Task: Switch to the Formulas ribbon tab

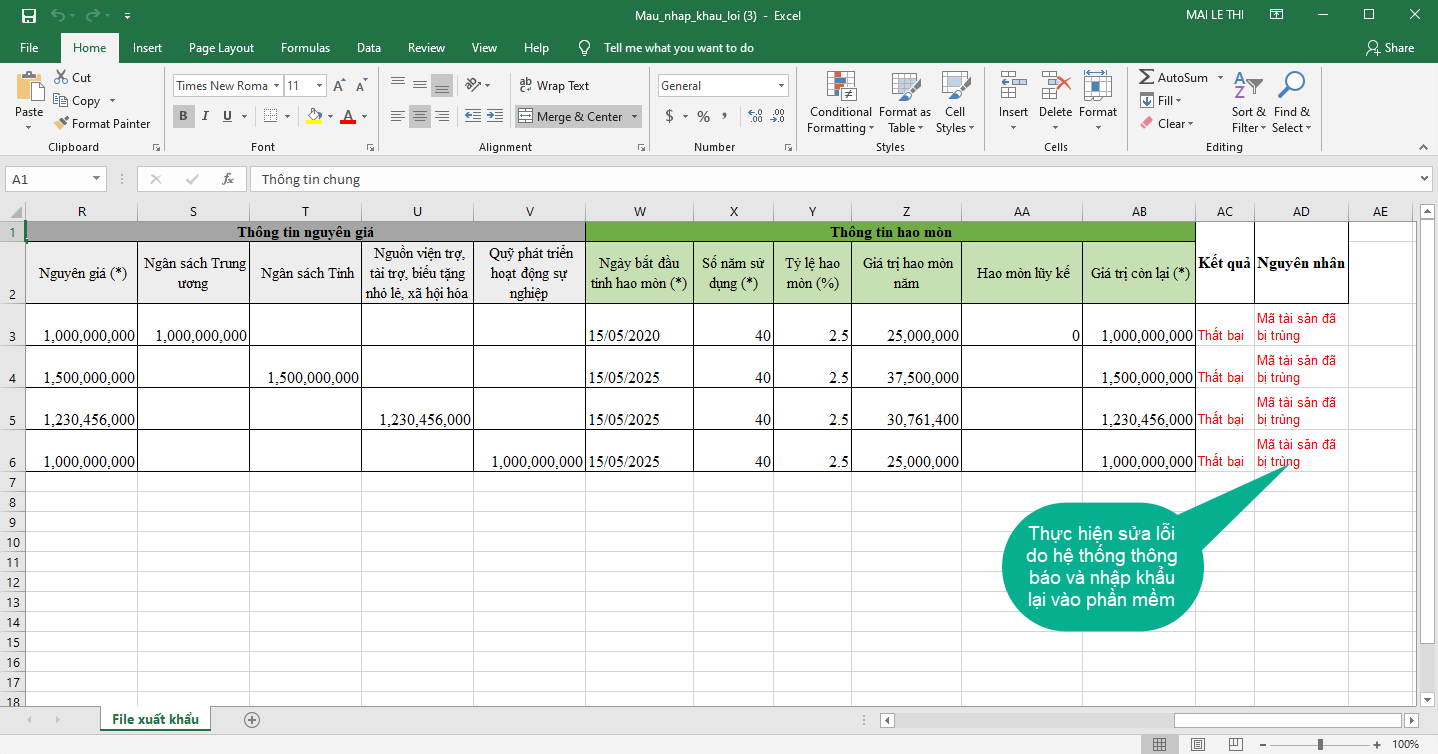Action: [x=305, y=48]
